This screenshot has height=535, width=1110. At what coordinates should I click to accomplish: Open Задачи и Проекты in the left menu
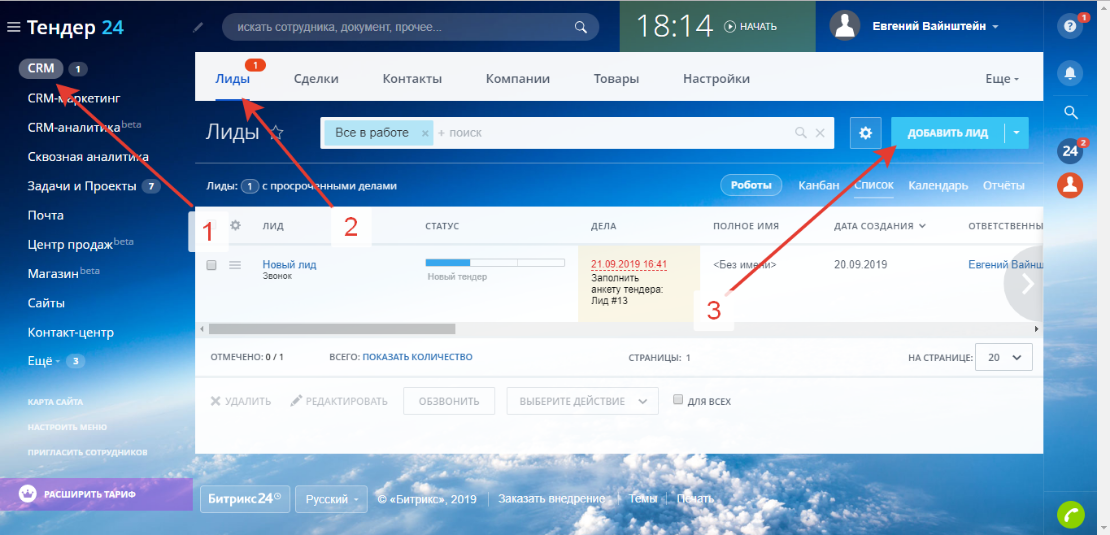point(81,186)
